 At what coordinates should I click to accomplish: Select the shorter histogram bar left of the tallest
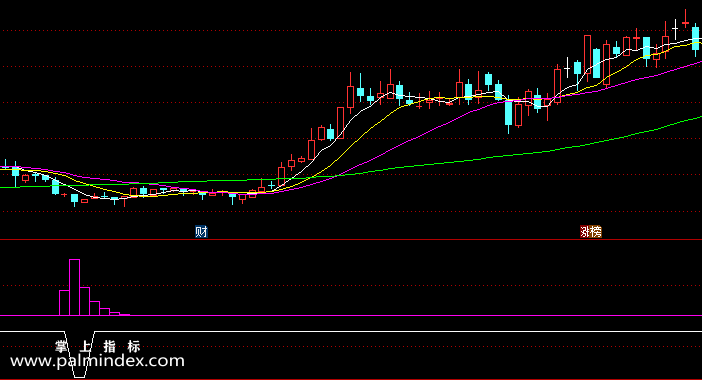point(64,303)
